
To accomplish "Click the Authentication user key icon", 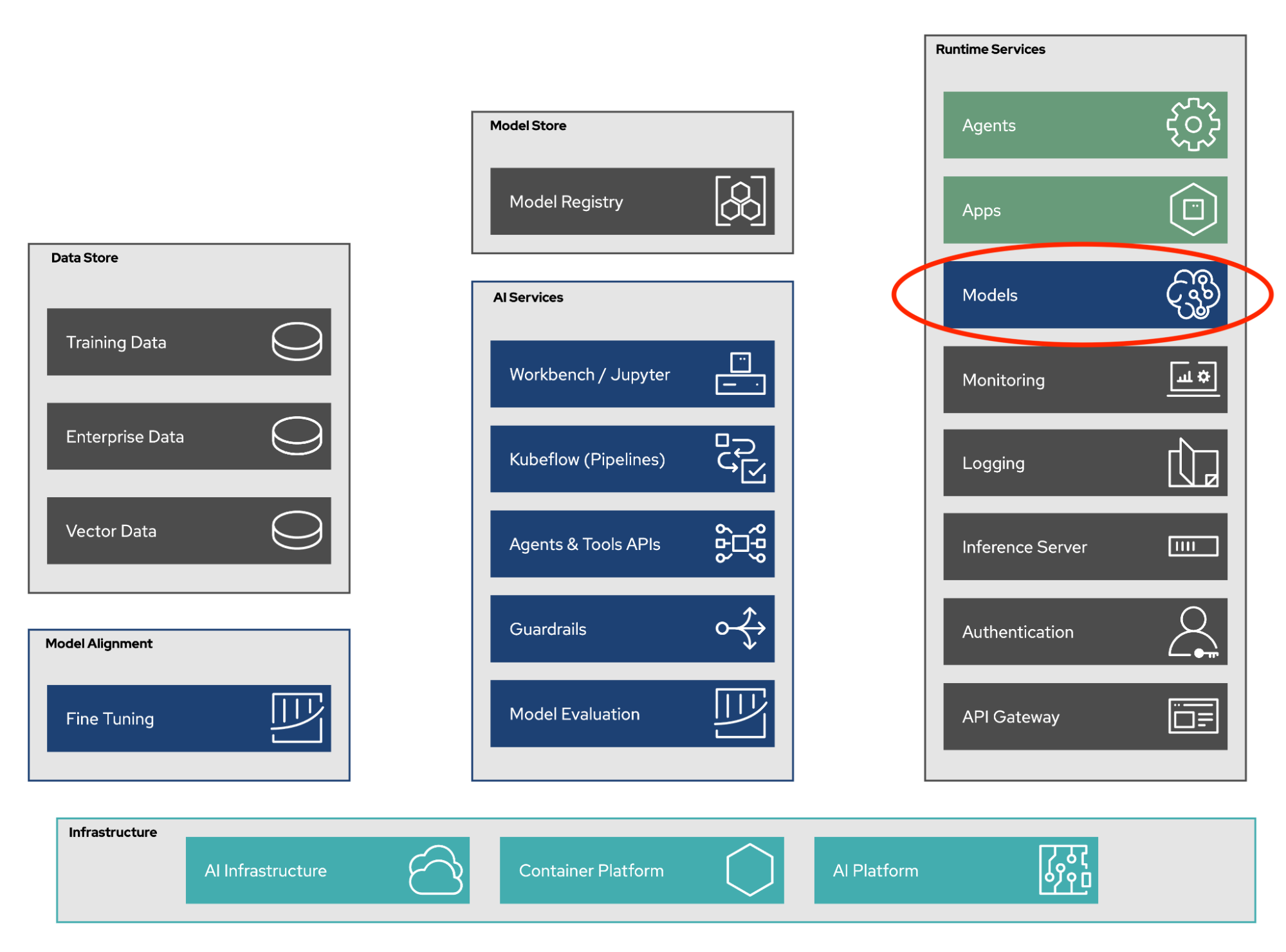I will click(x=1192, y=632).
